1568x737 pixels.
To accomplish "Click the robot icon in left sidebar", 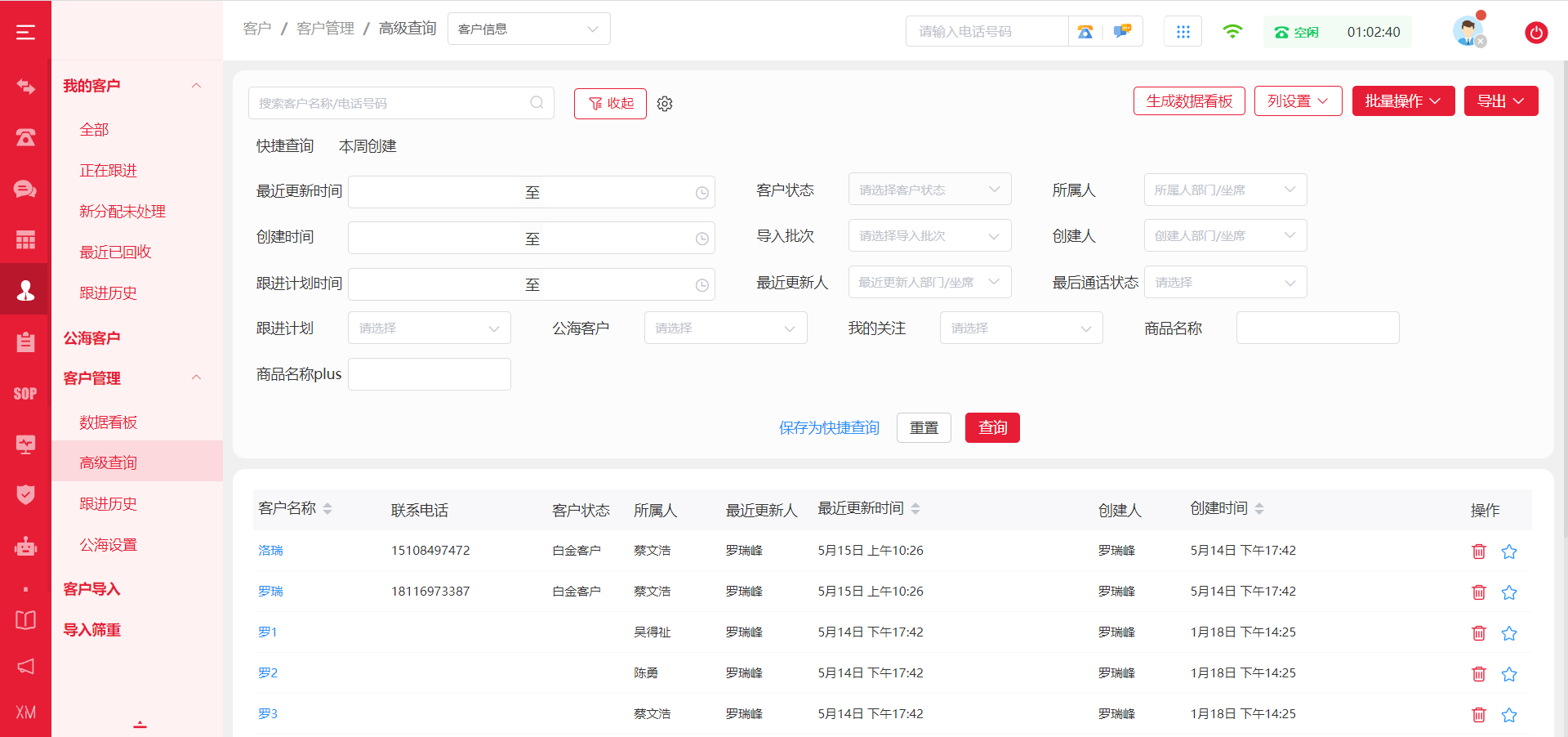I will tap(25, 546).
